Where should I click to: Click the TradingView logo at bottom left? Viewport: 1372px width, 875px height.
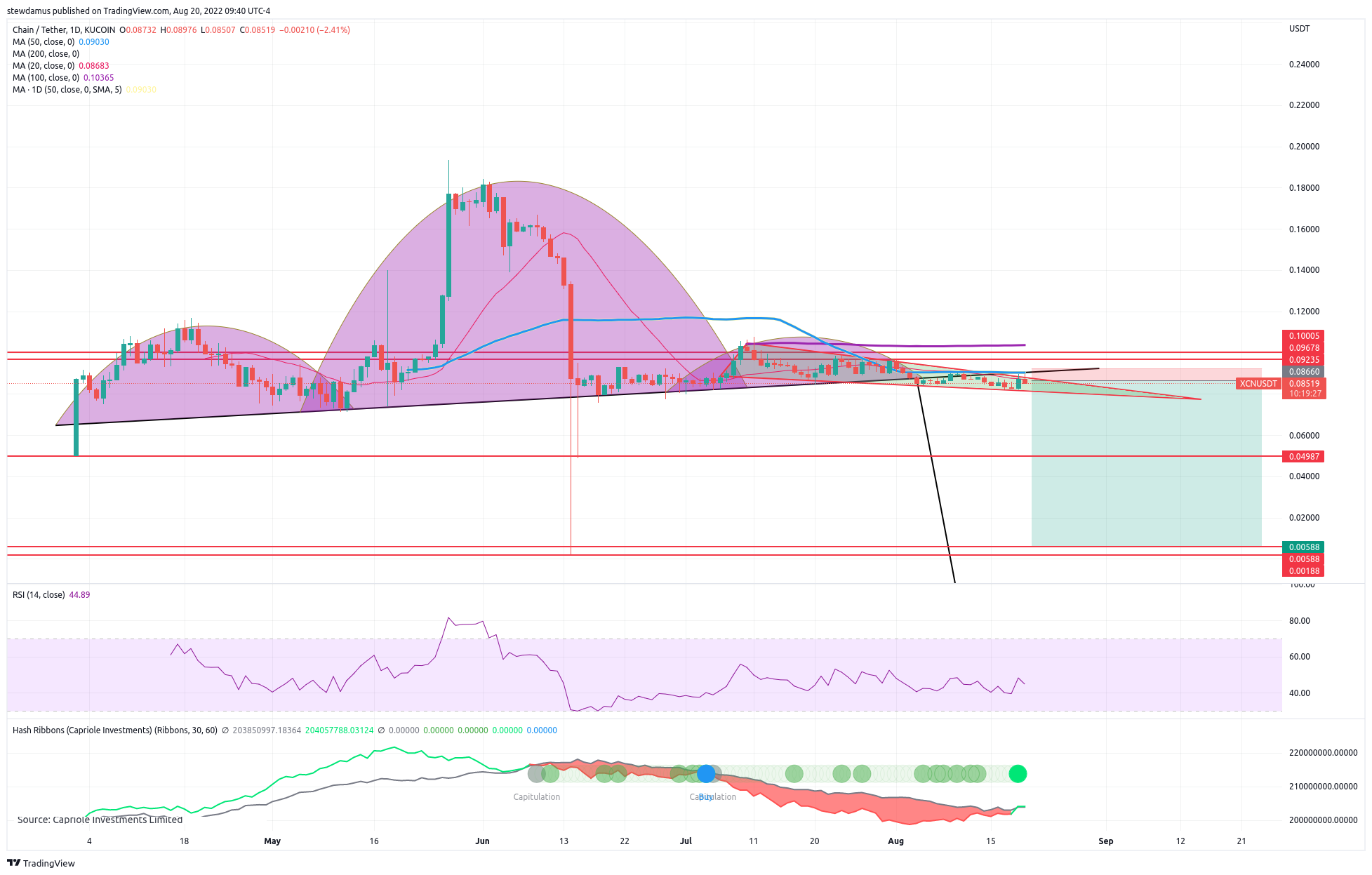41,863
